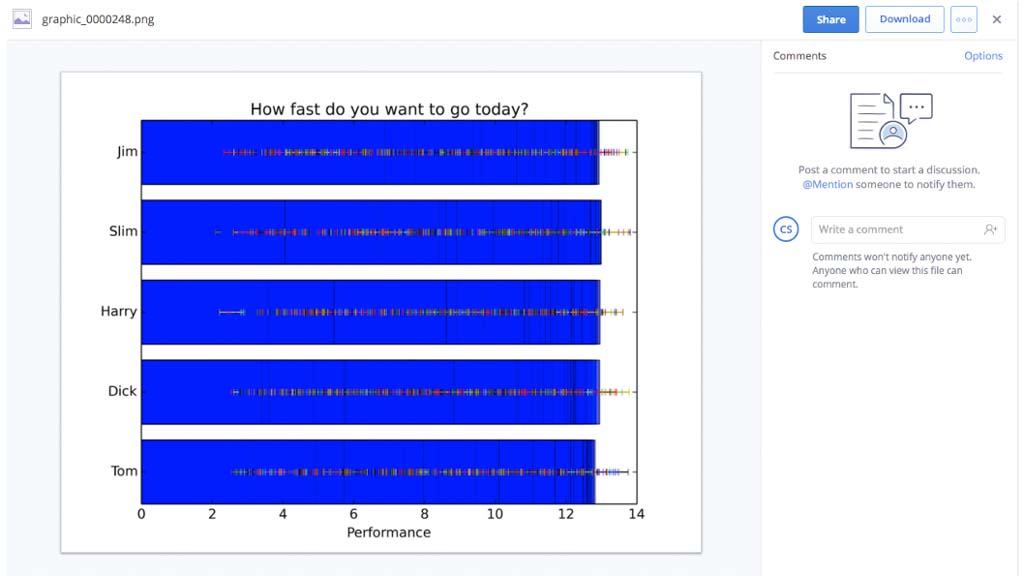
Task: Open the three-dot more options menu
Action: 964,19
